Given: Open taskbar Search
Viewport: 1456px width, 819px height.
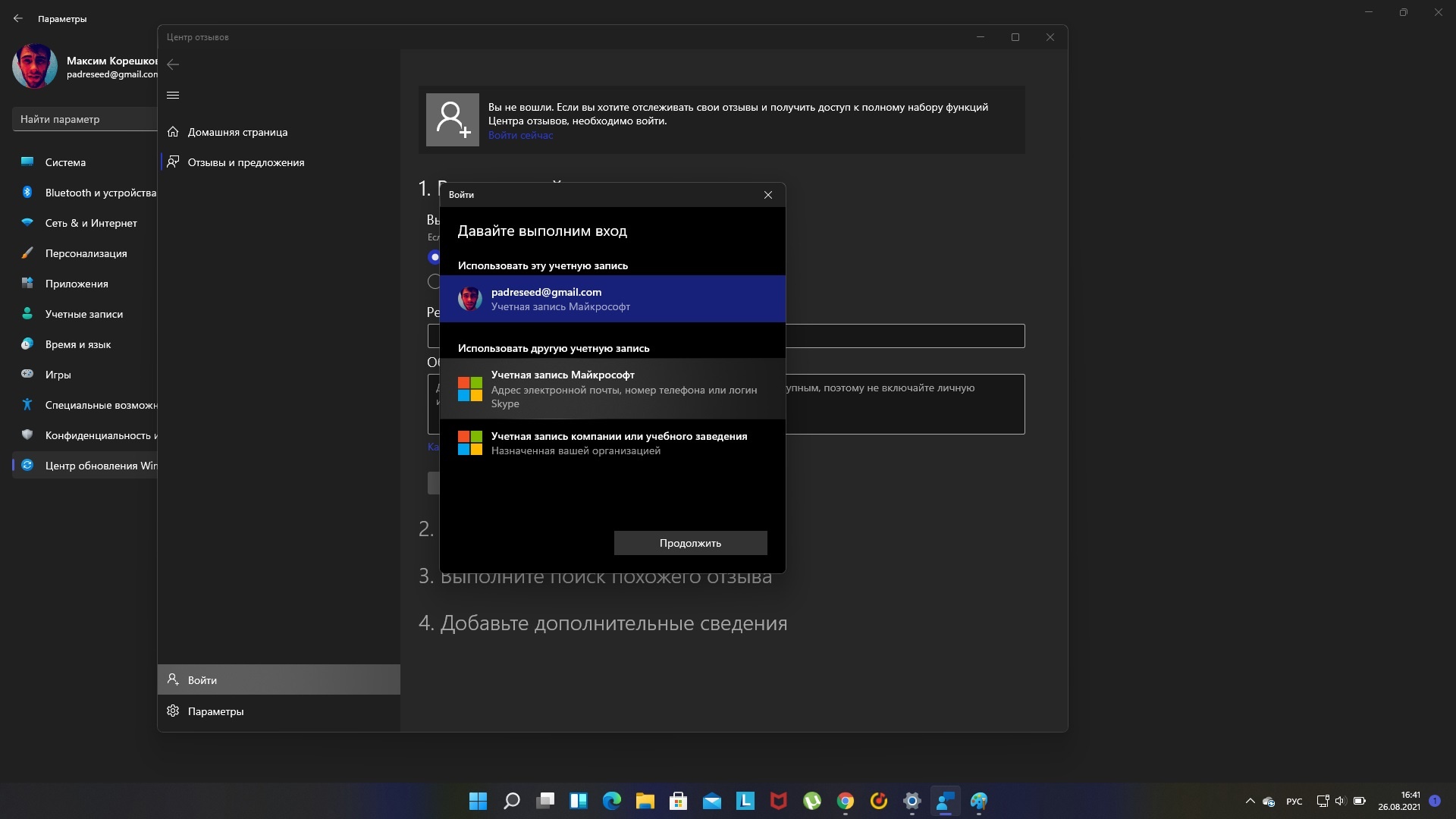Looking at the screenshot, I should click(512, 801).
